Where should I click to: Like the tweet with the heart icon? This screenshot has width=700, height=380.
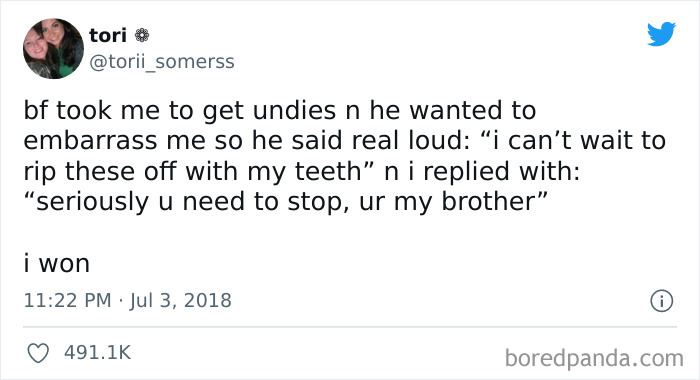click(38, 353)
